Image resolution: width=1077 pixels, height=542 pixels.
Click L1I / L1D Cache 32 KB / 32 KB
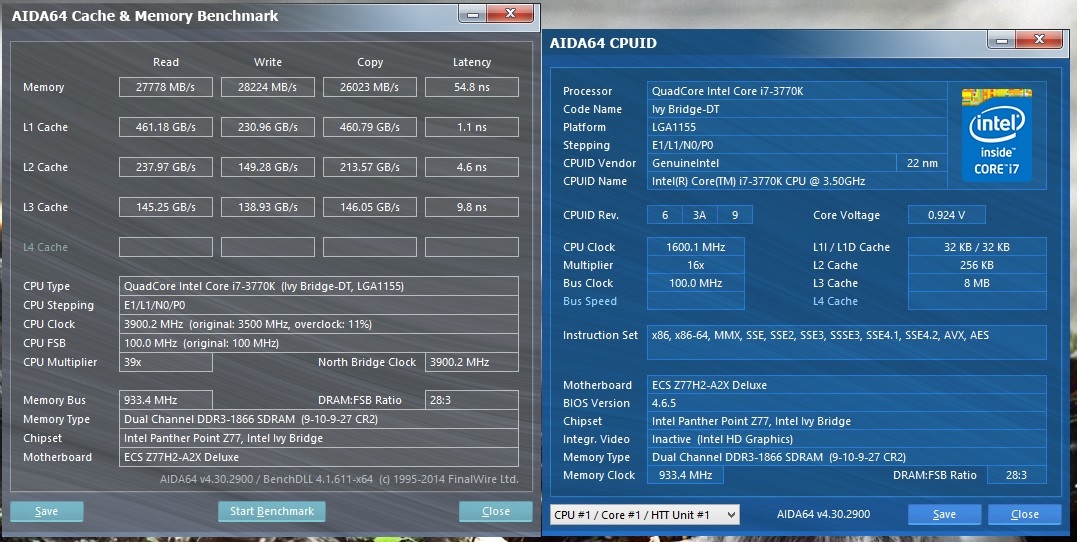coord(977,247)
